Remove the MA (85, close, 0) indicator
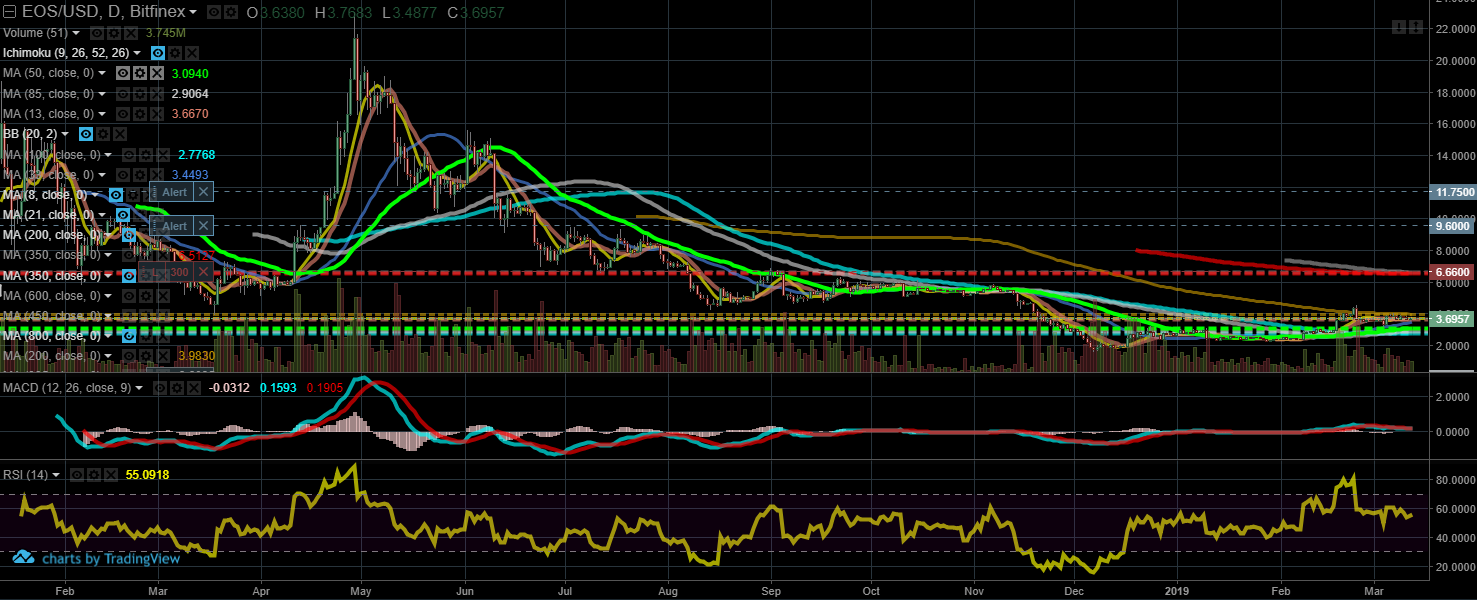1477x600 pixels. (x=157, y=94)
